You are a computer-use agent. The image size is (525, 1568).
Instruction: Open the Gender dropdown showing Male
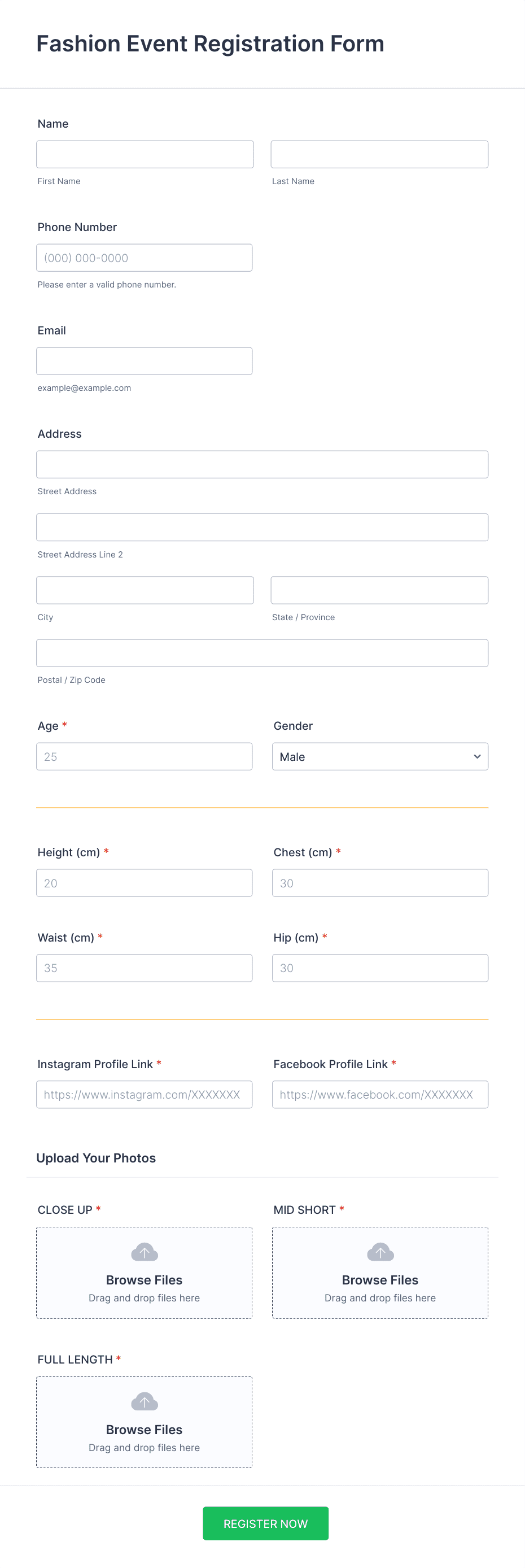380,757
